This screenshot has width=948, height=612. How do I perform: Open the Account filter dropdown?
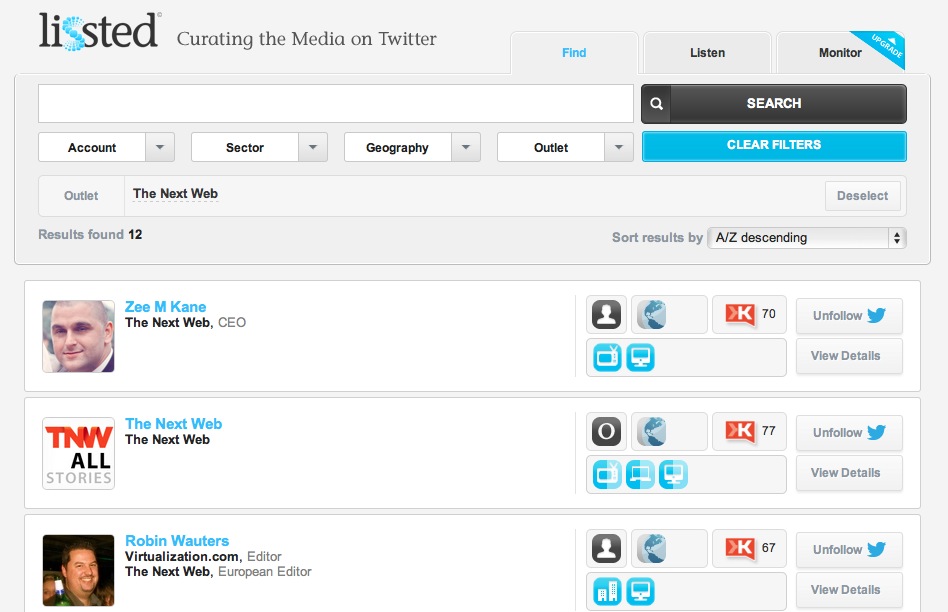click(x=106, y=148)
